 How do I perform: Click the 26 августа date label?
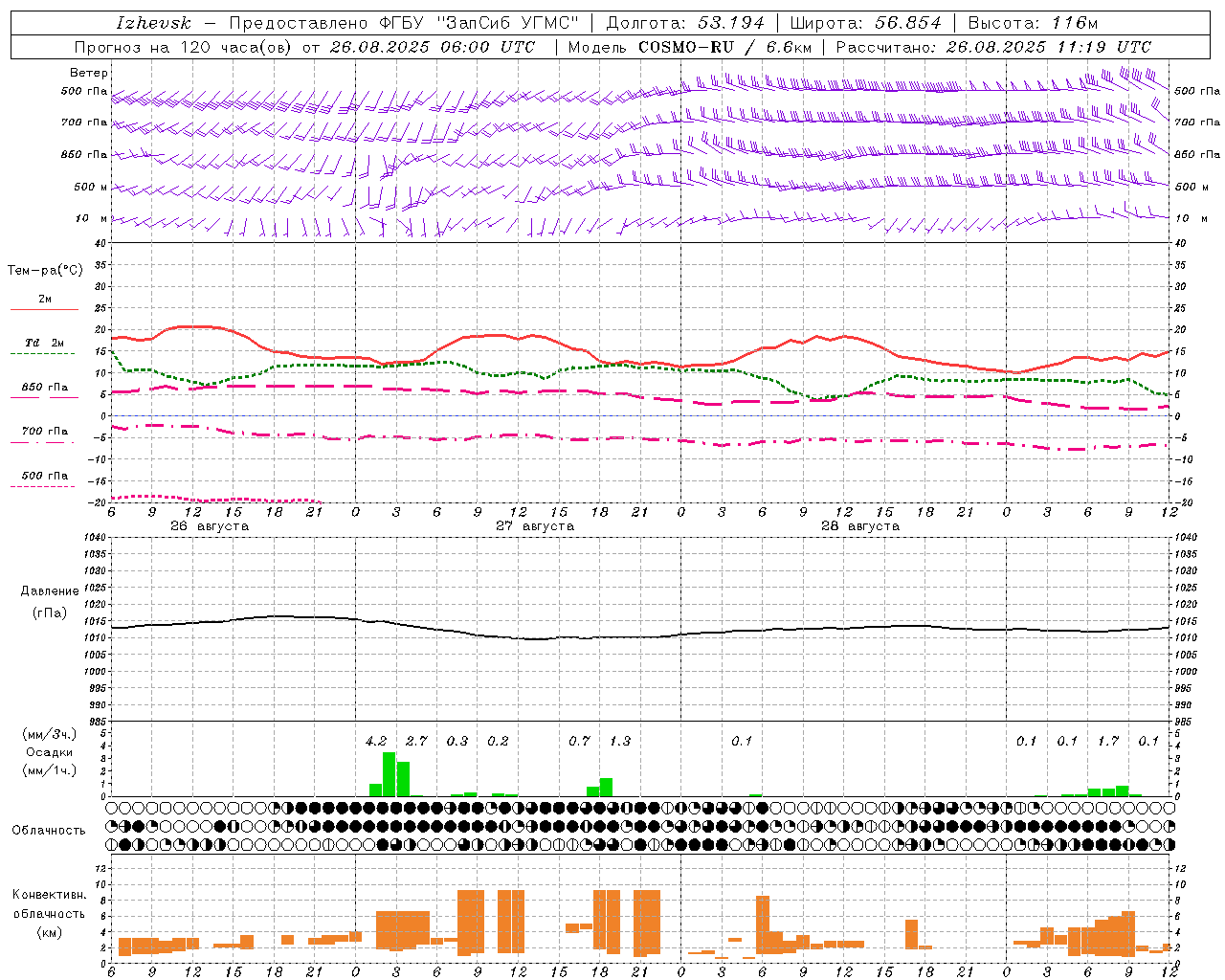pos(210,526)
